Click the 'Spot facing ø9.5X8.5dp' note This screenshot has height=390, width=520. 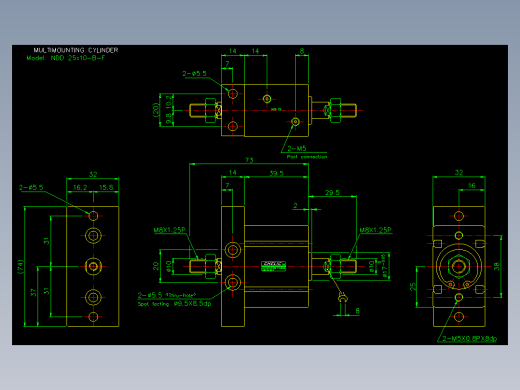pyautogui.click(x=174, y=304)
